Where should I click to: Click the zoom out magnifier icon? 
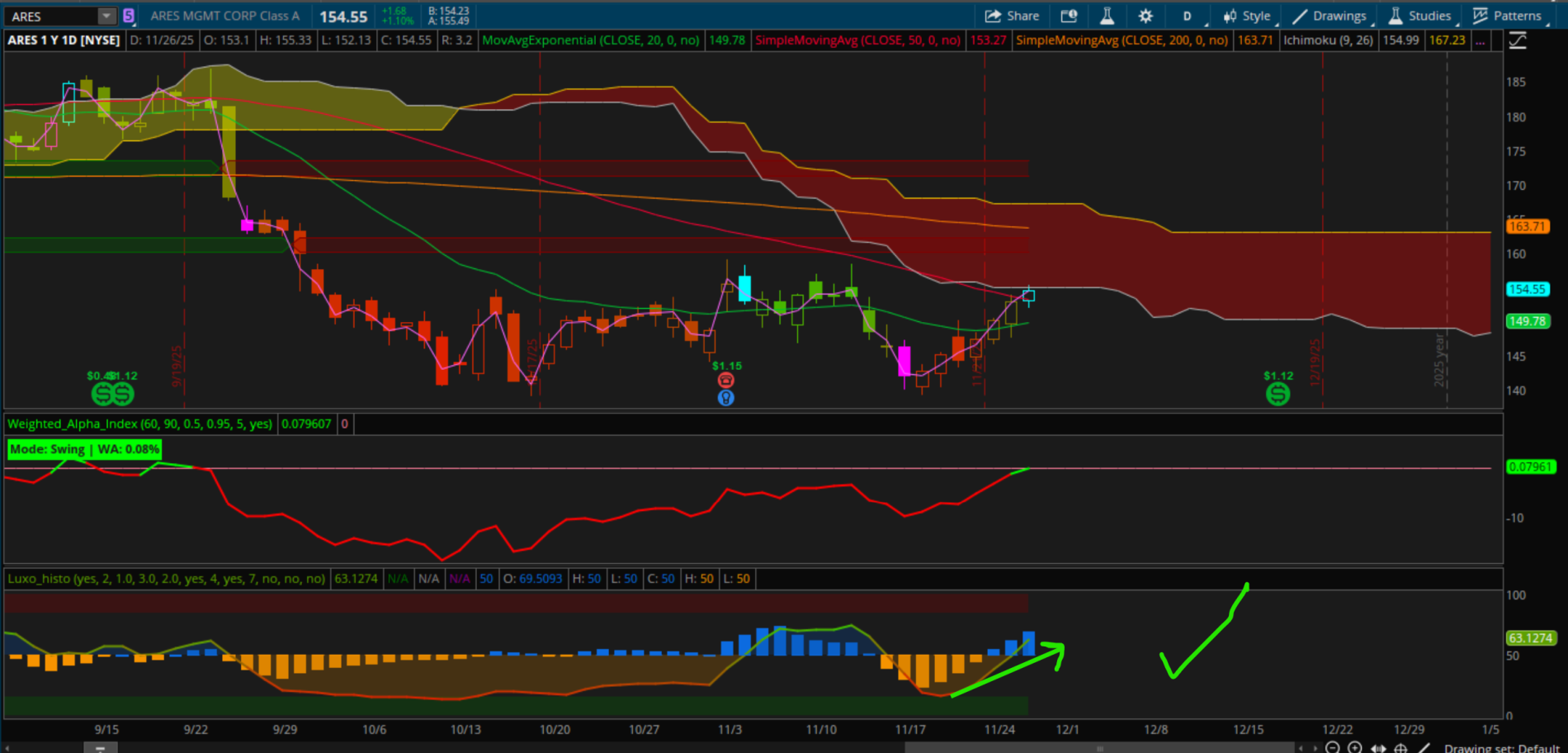tap(1332, 748)
